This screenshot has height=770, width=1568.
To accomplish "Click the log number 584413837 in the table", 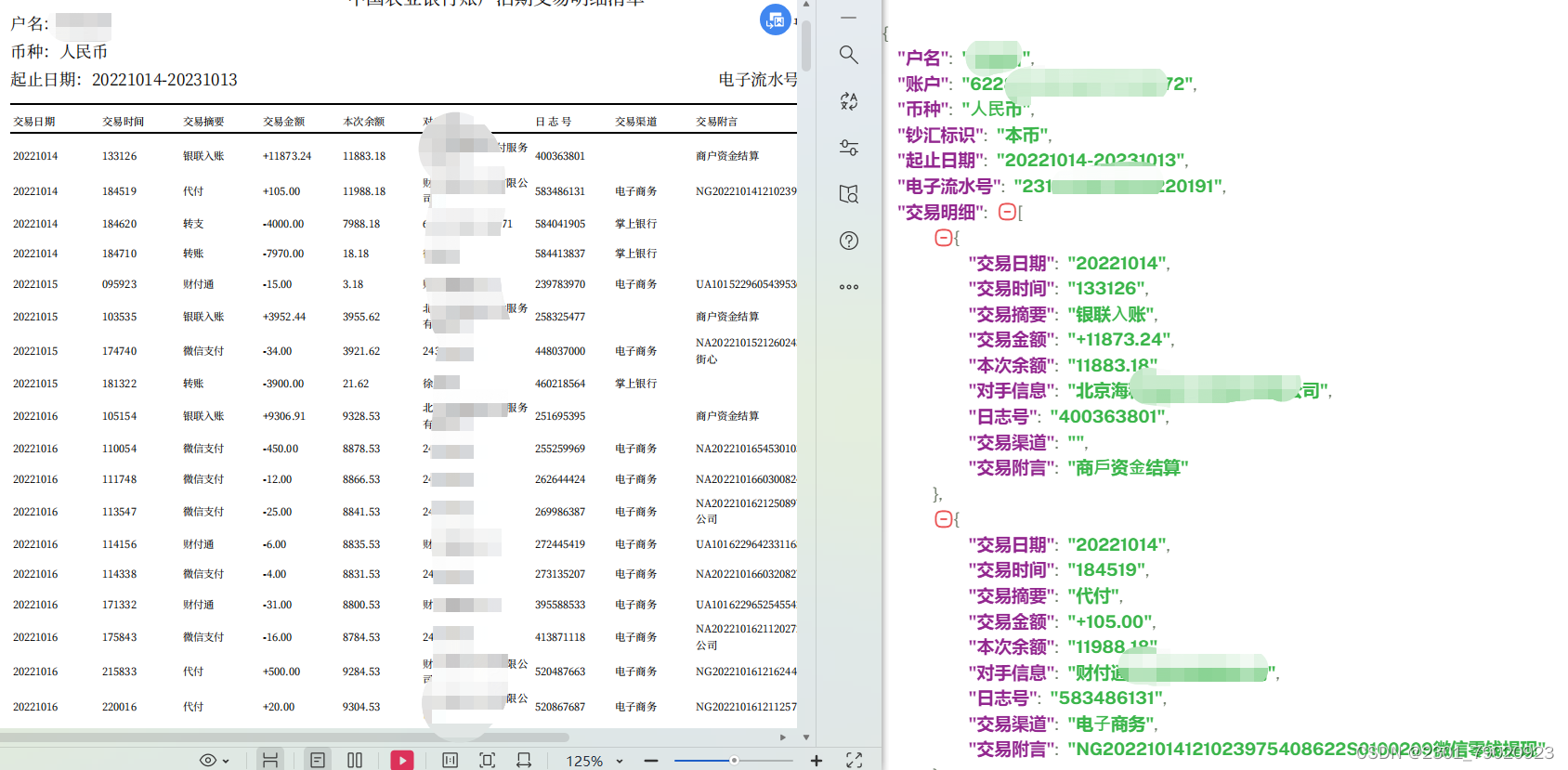I will [x=560, y=254].
